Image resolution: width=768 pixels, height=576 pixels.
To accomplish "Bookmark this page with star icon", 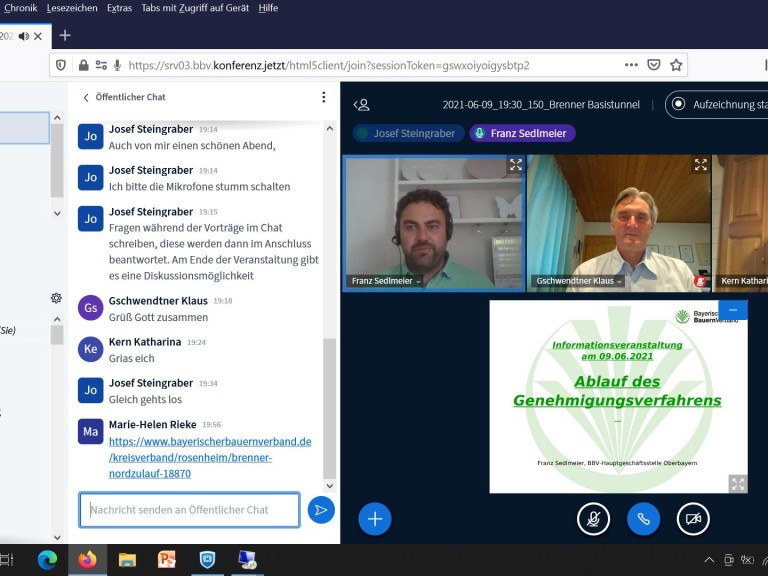I will (676, 65).
